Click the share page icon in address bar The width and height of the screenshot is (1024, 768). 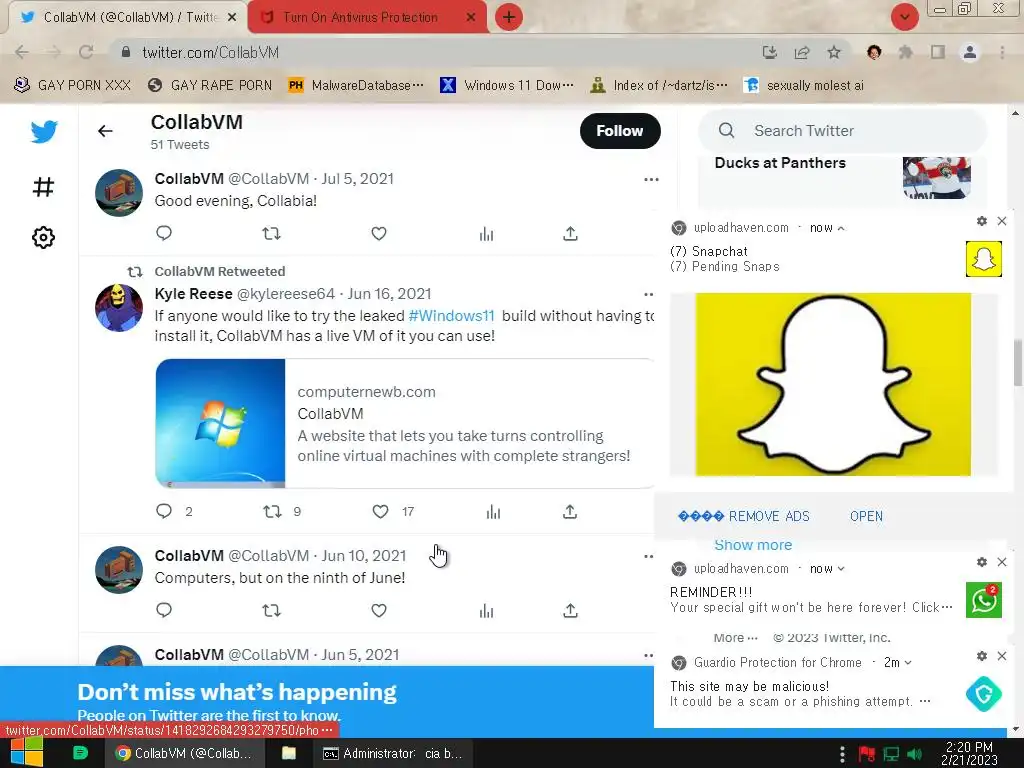click(x=802, y=52)
